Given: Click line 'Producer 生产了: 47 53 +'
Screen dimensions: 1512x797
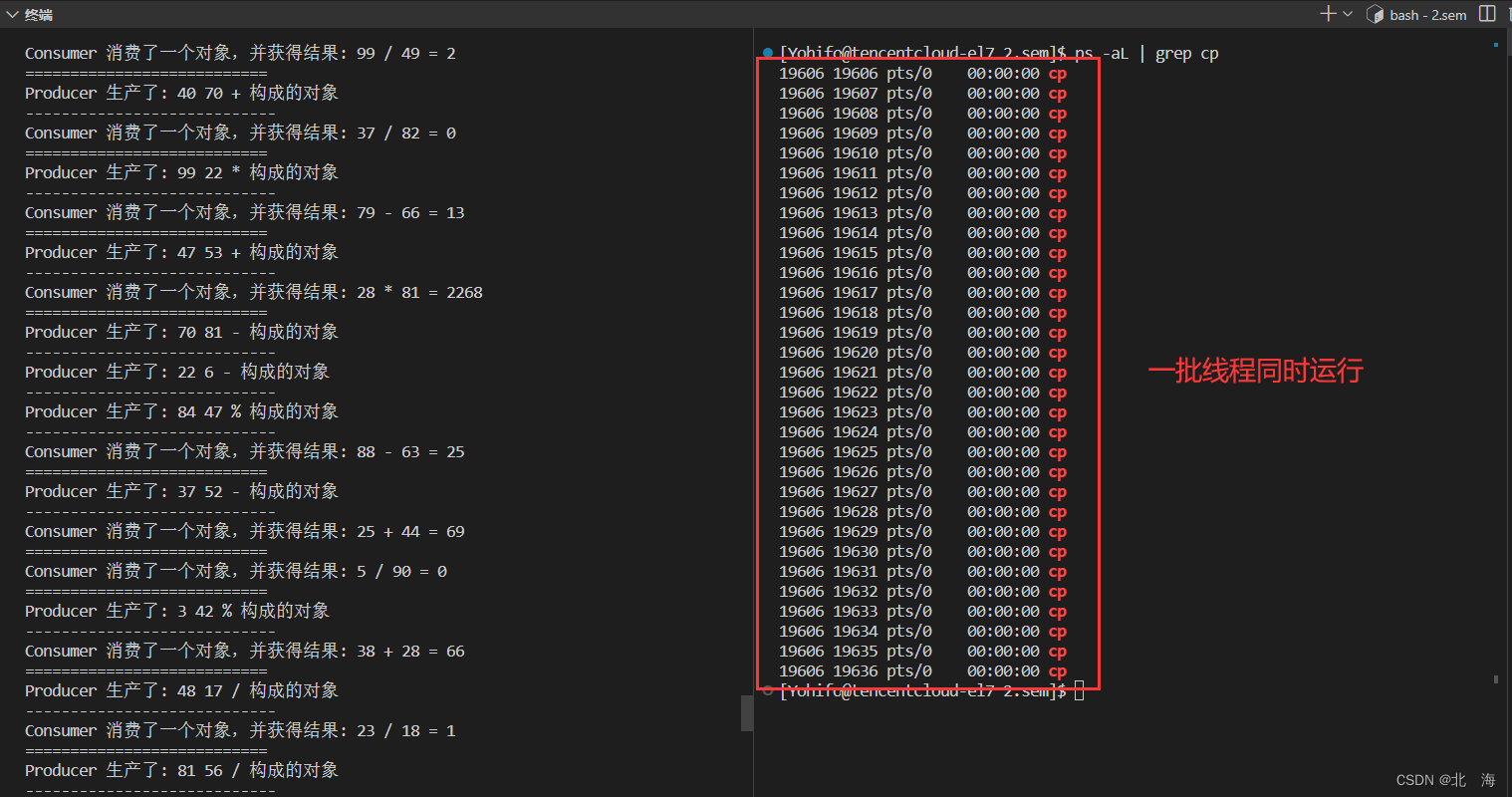Looking at the screenshot, I should [x=181, y=252].
